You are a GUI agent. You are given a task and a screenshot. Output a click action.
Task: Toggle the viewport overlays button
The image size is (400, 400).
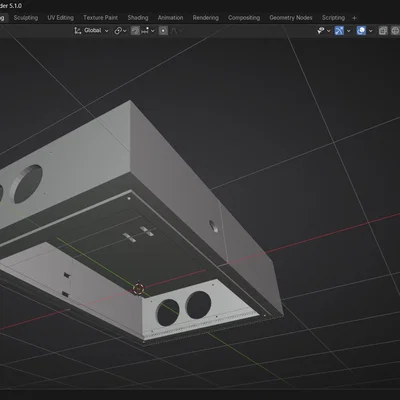(x=361, y=31)
